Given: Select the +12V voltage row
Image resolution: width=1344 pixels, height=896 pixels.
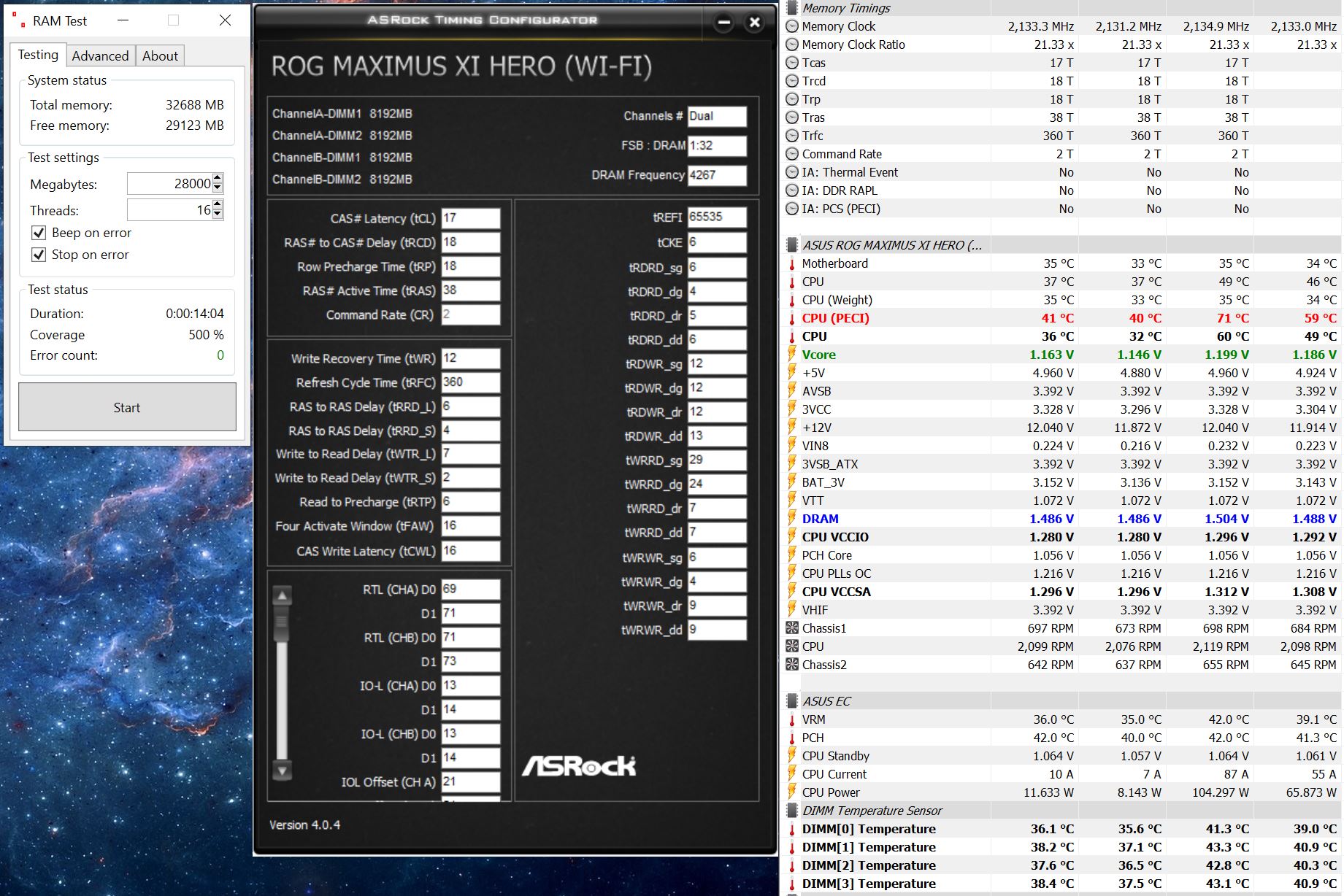Looking at the screenshot, I should [1062, 428].
